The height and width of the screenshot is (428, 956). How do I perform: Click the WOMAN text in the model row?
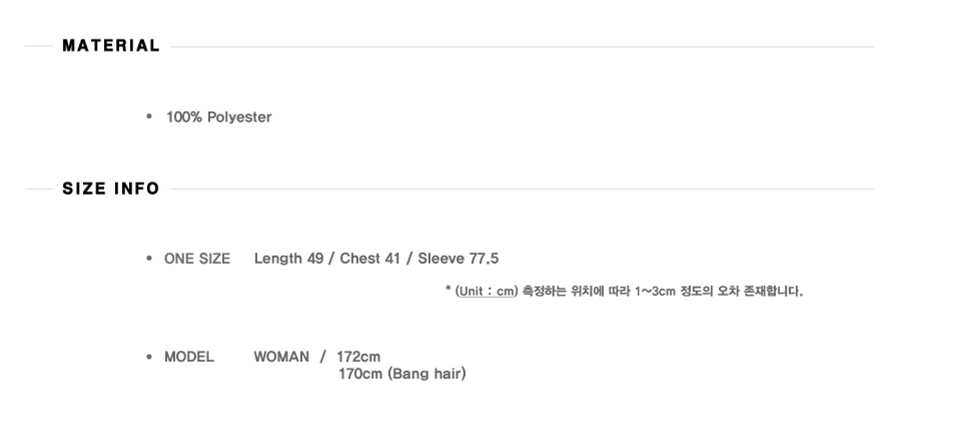[281, 357]
